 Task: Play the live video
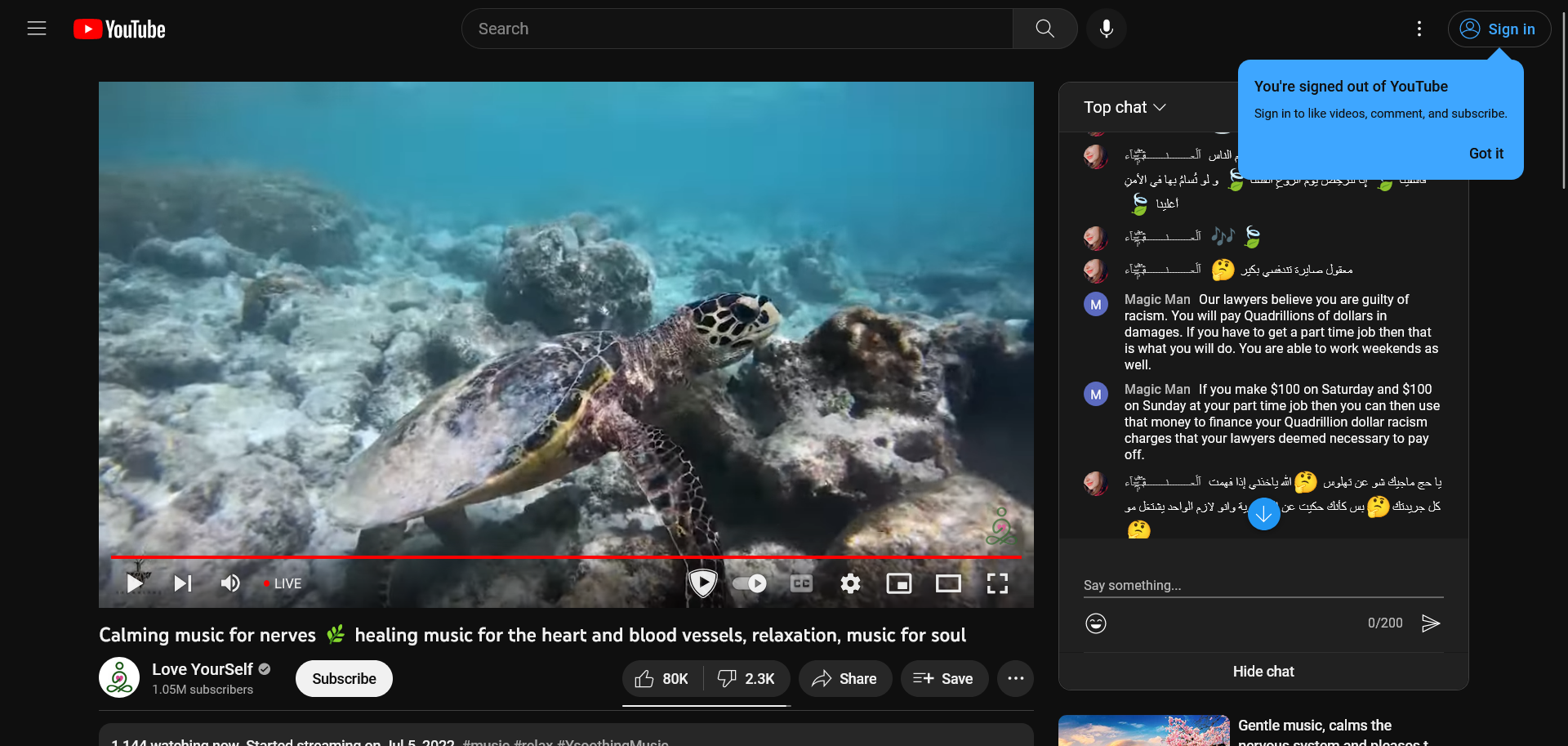(135, 583)
